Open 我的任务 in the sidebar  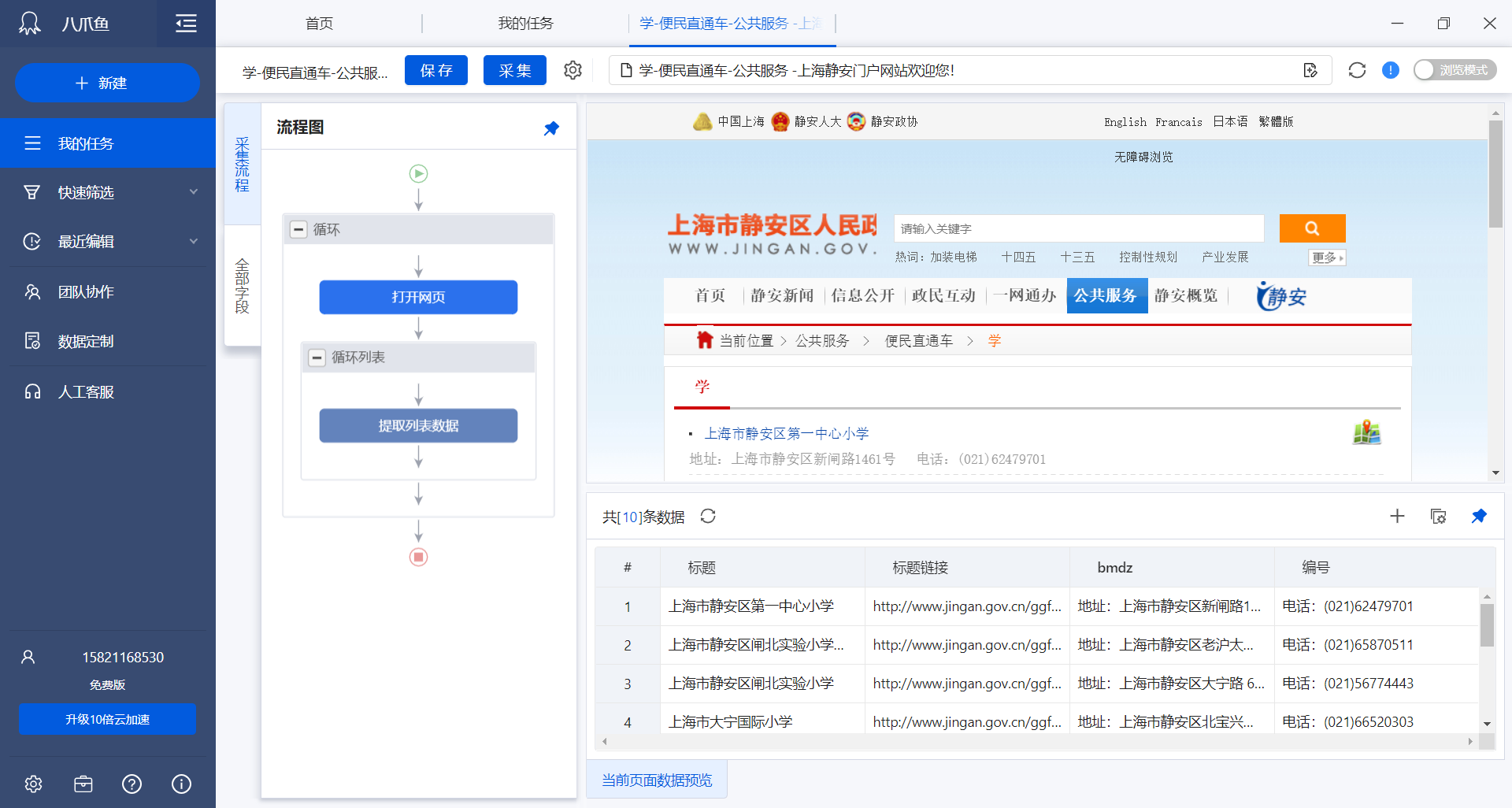pyautogui.click(x=108, y=143)
